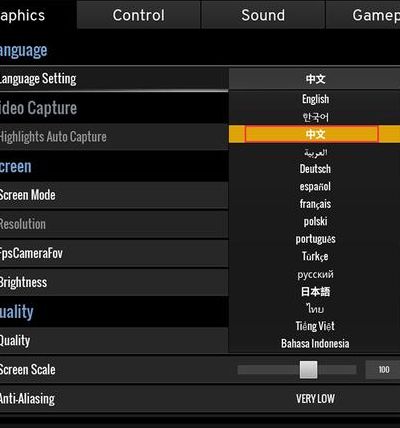Choose español from the language list
400x428 pixels.
point(315,186)
